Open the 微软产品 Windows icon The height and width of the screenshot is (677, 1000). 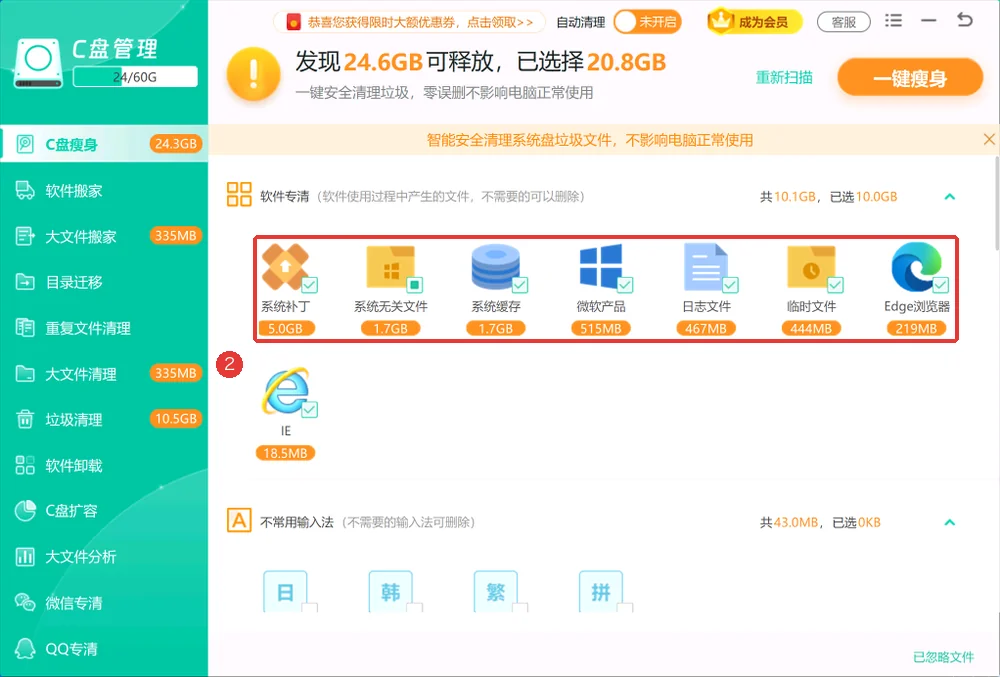[600, 266]
